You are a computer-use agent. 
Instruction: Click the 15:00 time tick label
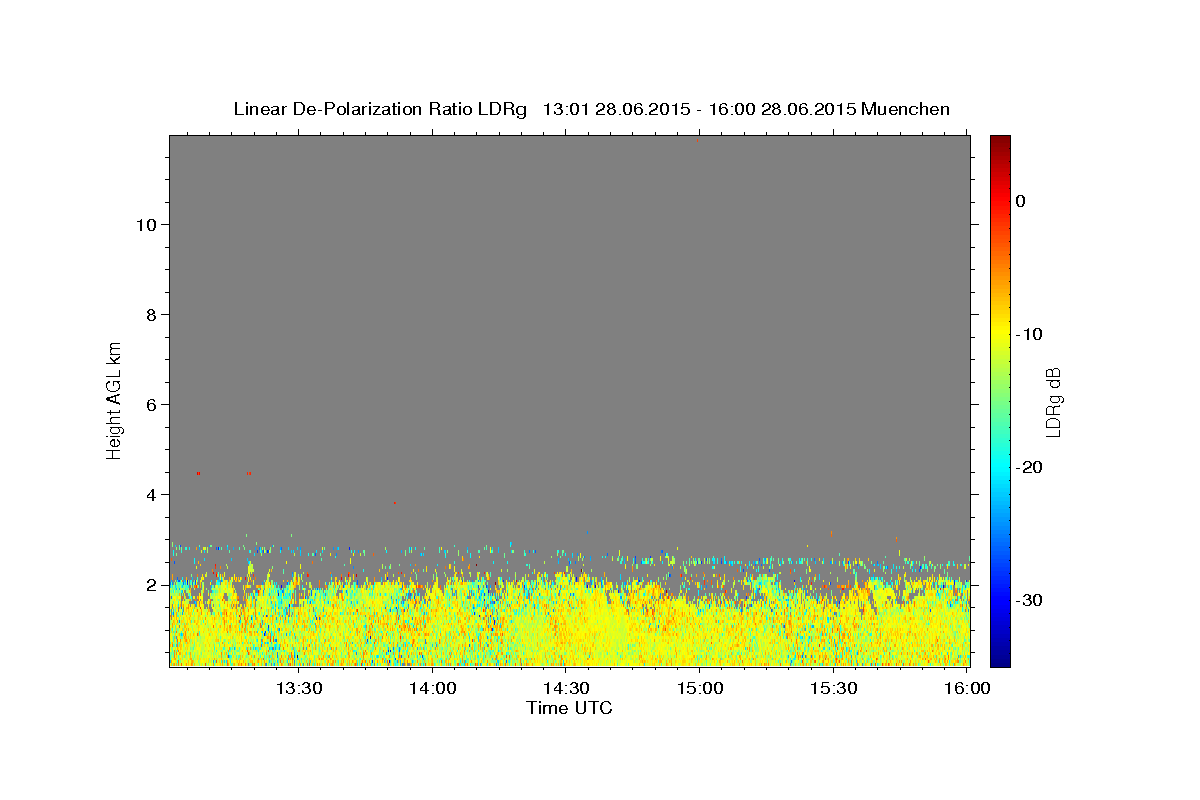click(x=700, y=688)
